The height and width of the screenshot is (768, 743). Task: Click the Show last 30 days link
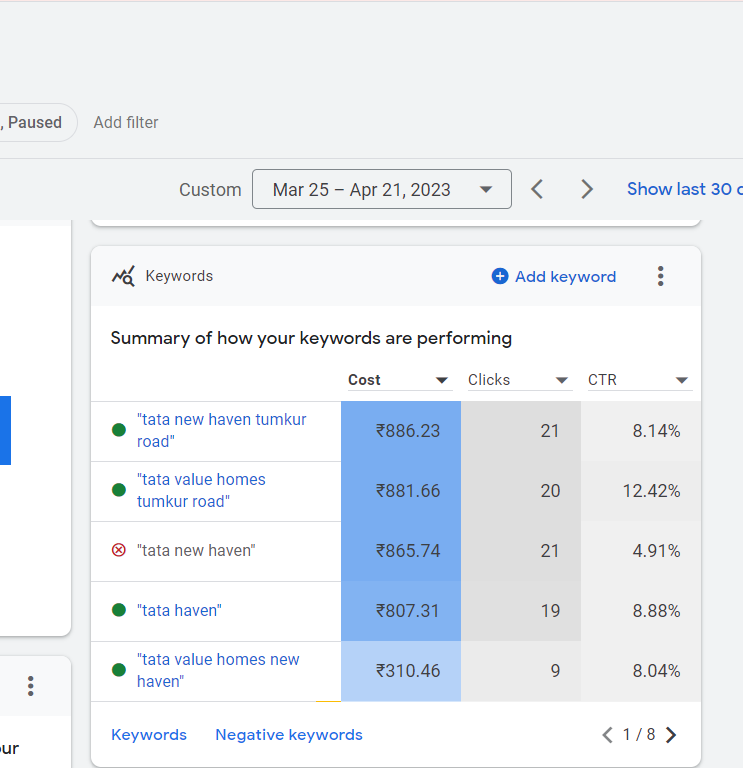coord(685,189)
